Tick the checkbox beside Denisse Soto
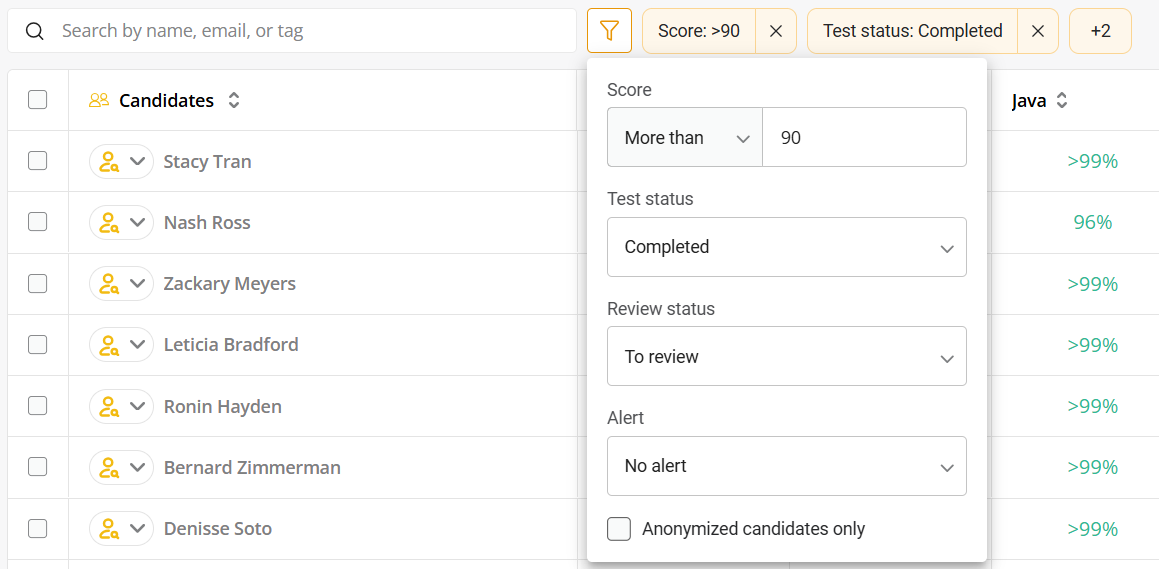The image size is (1159, 569). pyautogui.click(x=38, y=529)
